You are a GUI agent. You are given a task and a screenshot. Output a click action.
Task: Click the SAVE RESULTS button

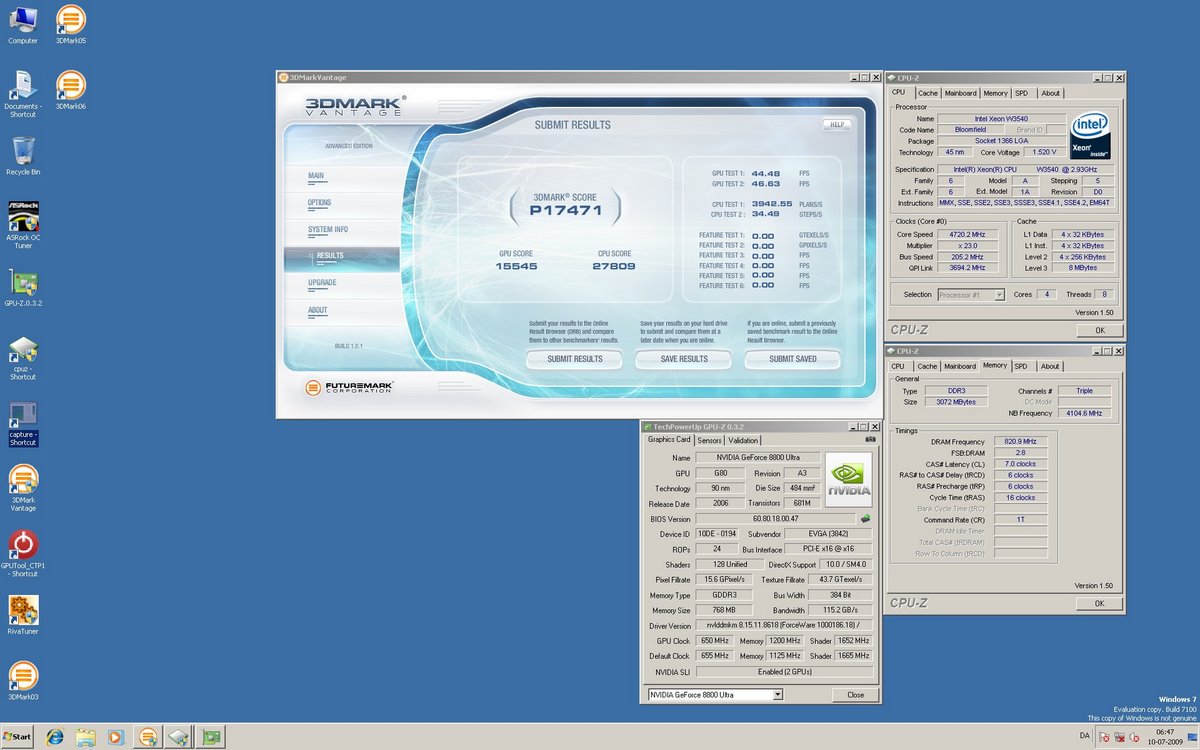click(684, 359)
